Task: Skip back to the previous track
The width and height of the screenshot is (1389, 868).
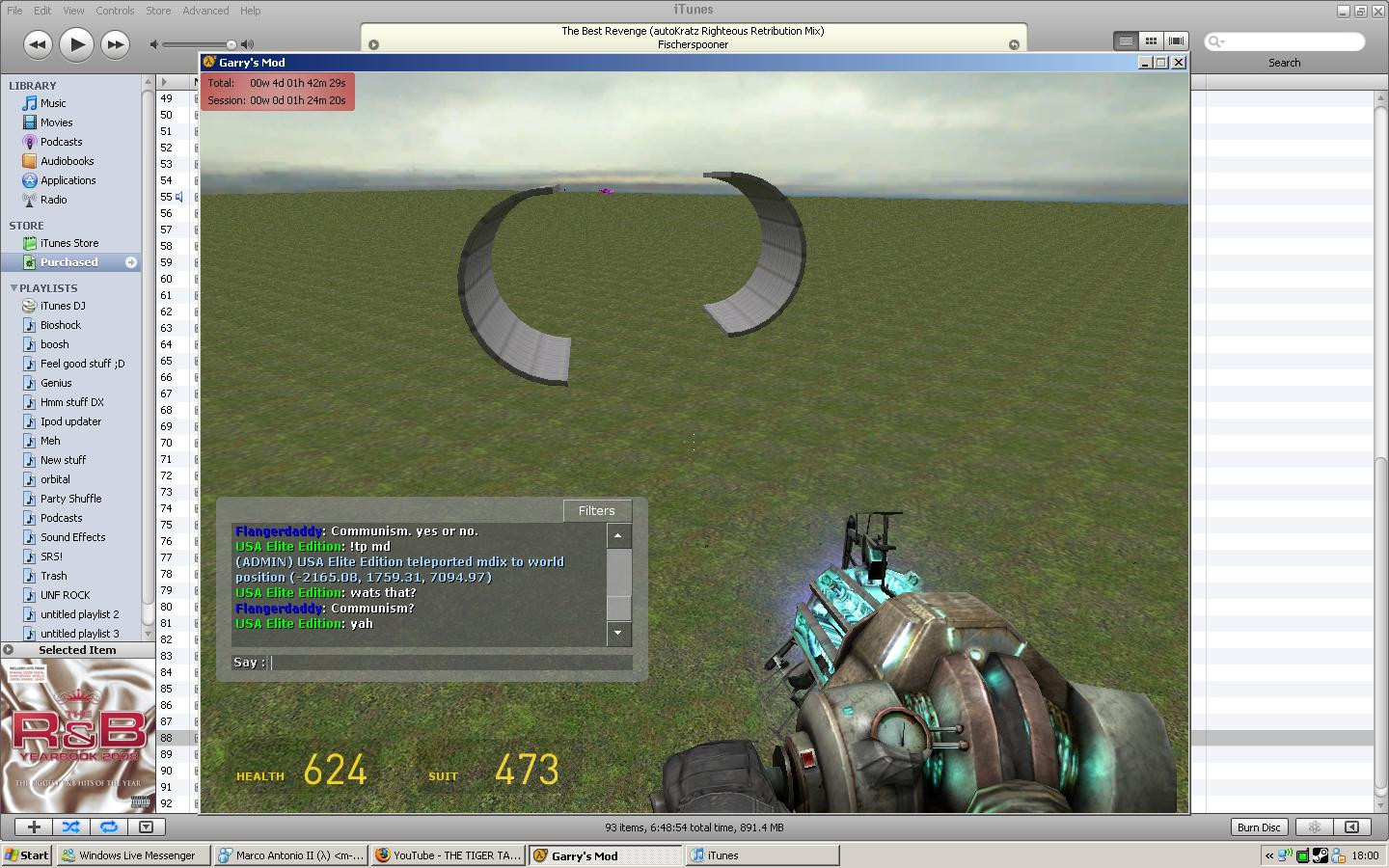Action: 37,44
